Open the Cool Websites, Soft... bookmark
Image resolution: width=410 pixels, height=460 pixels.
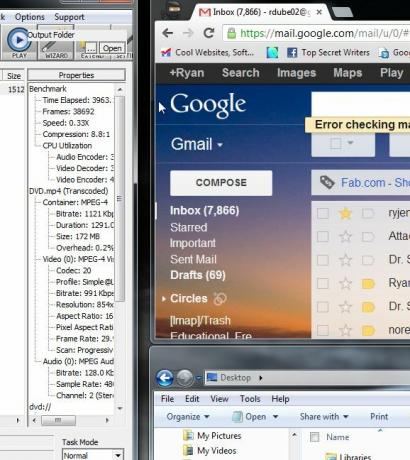click(207, 52)
